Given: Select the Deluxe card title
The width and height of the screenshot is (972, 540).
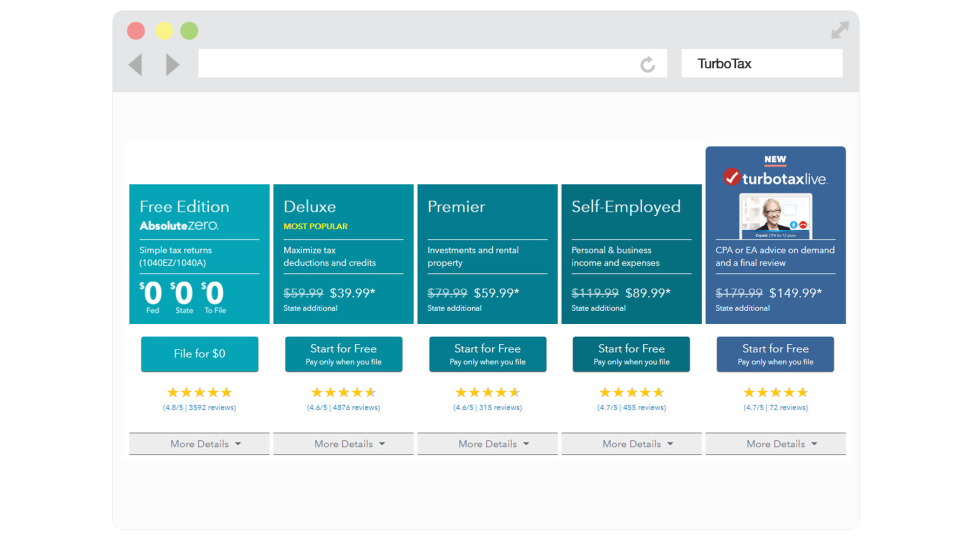Looking at the screenshot, I should point(309,206).
